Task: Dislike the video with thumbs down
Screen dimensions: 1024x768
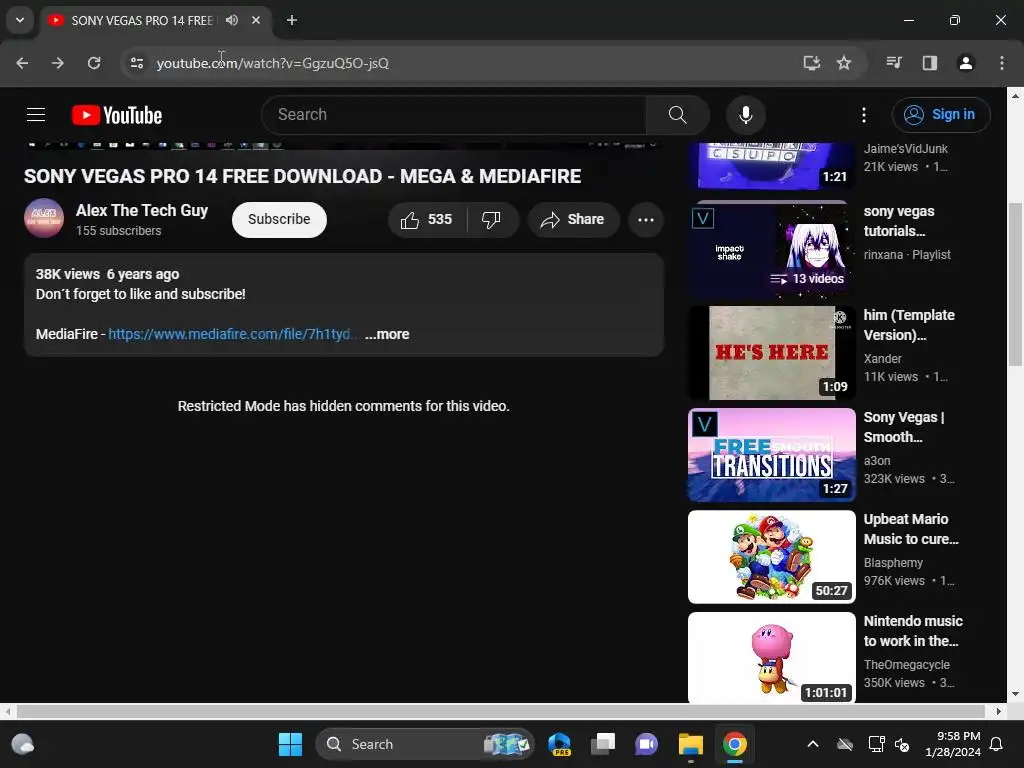Action: (492, 219)
